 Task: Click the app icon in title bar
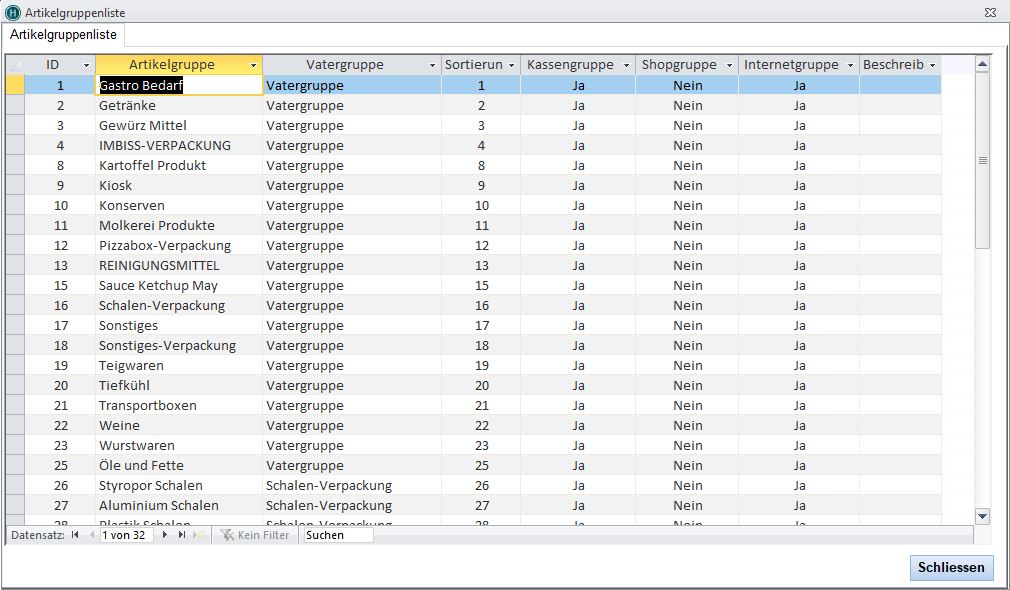point(13,12)
